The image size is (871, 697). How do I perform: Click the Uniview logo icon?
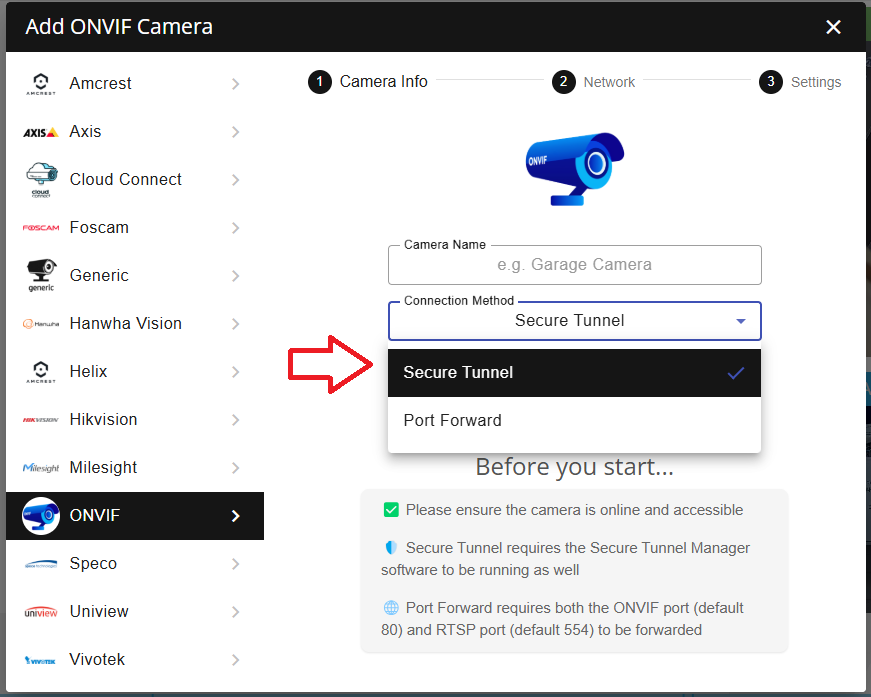41,612
